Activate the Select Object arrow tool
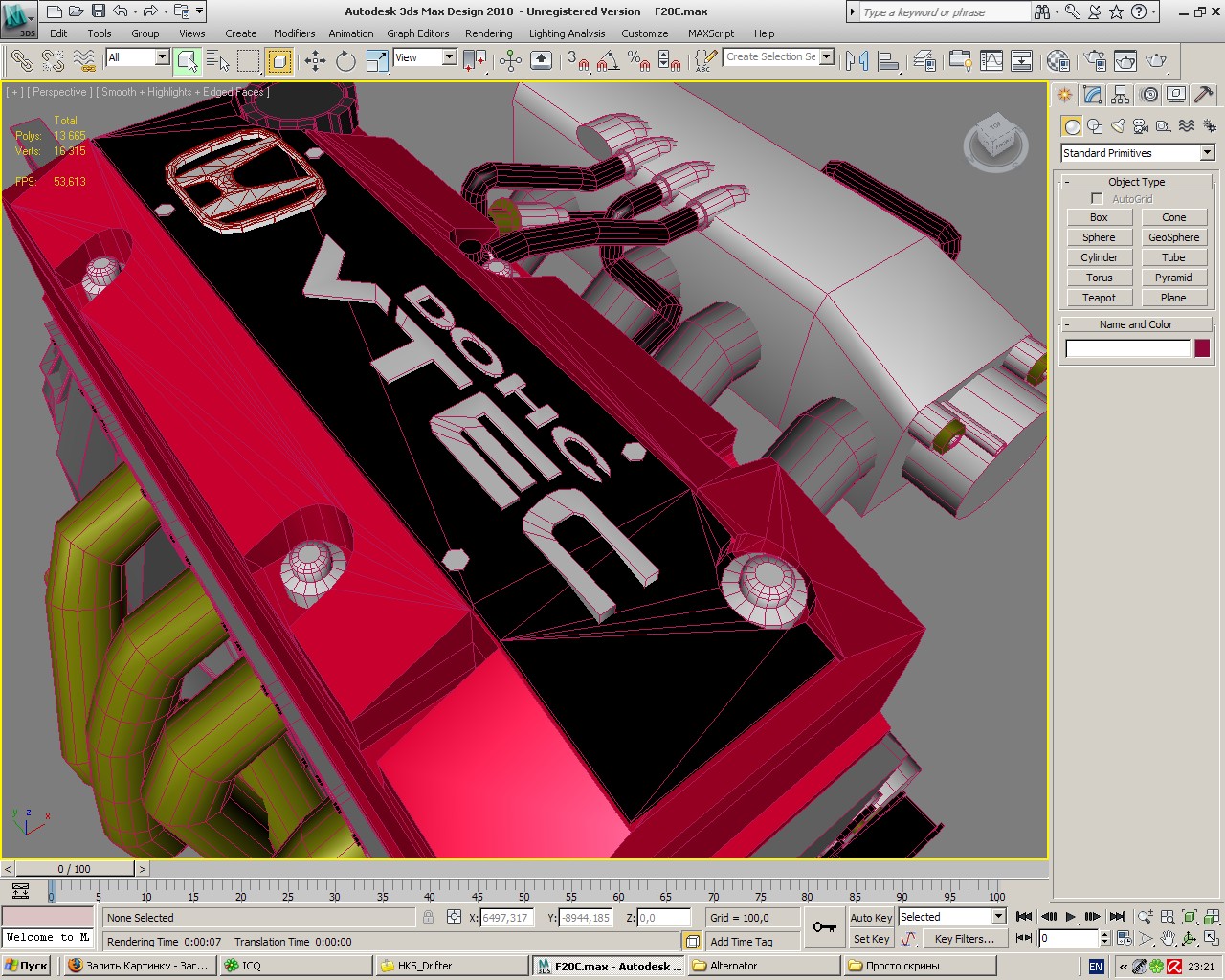This screenshot has width=1225, height=980. coord(188,61)
